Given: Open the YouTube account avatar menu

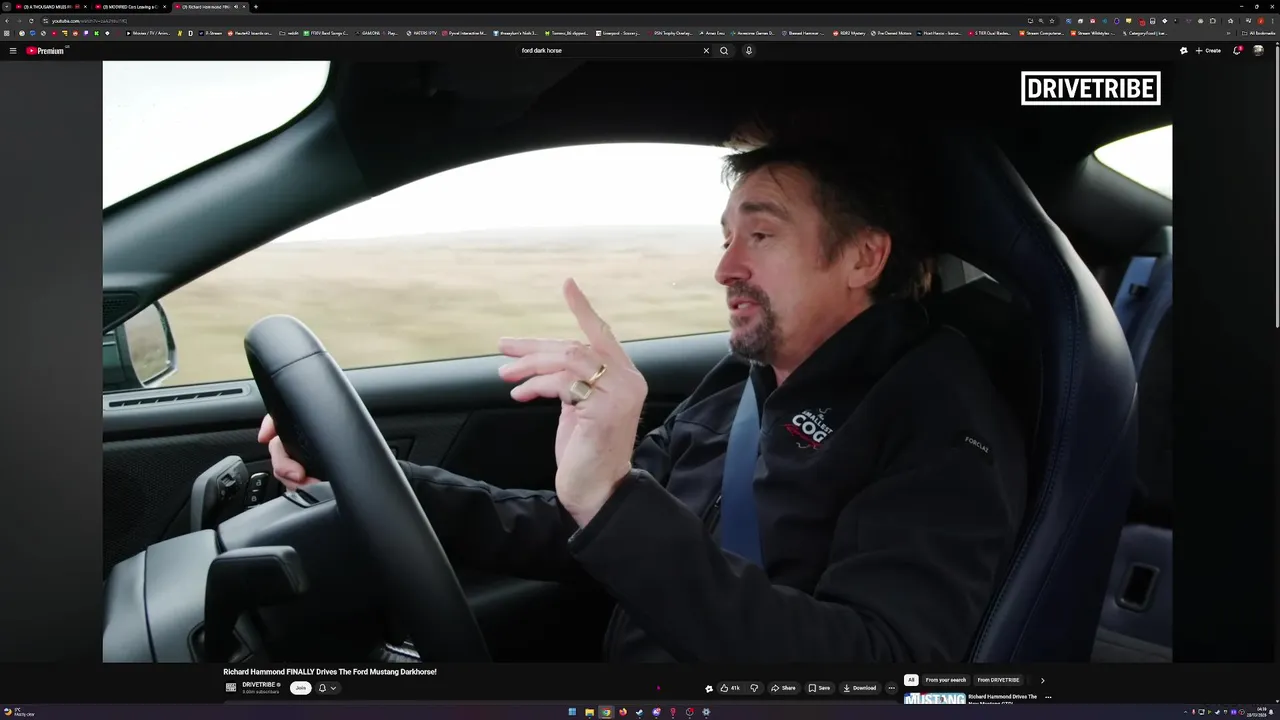Looking at the screenshot, I should [1258, 50].
